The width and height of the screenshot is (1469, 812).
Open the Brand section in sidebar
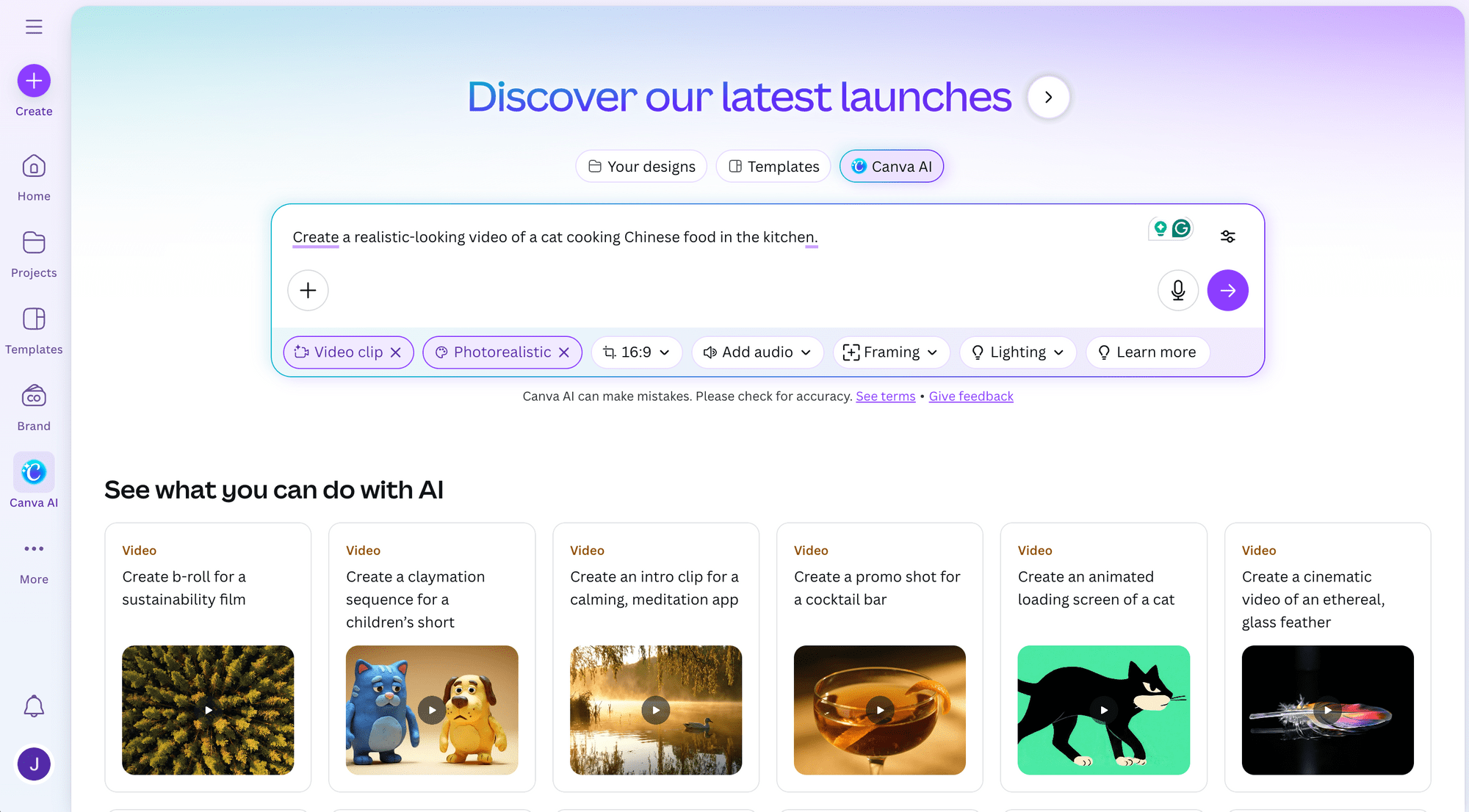[34, 396]
